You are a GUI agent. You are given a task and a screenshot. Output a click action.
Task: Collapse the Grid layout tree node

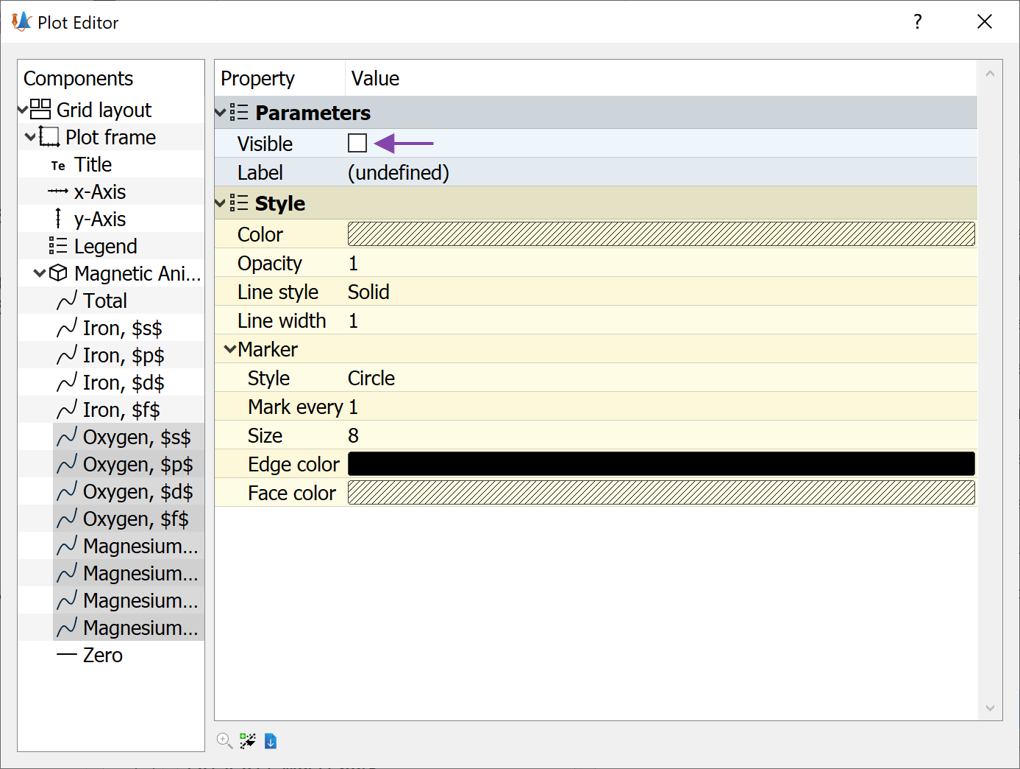pos(23,109)
